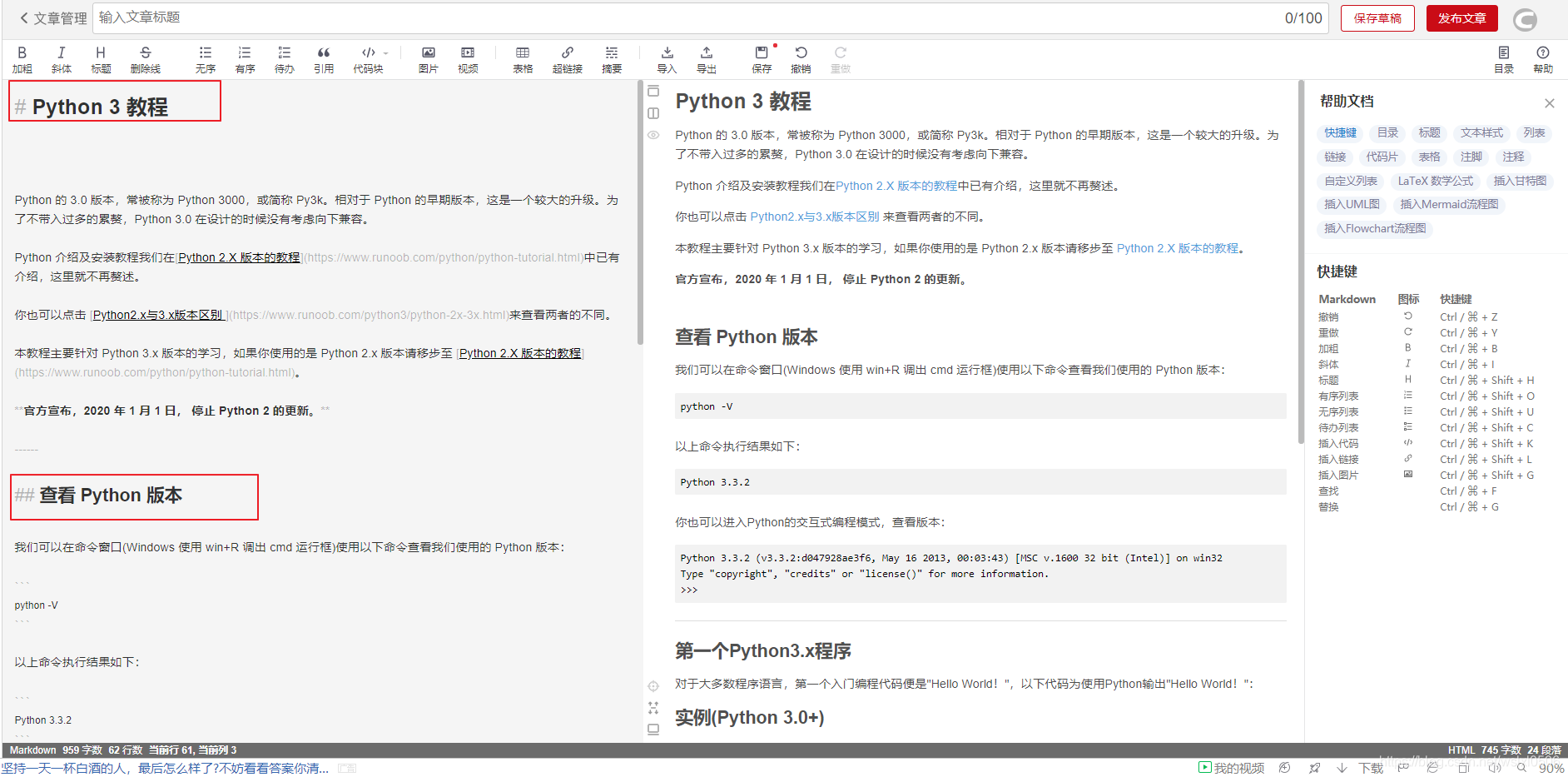This screenshot has height=777, width=1568.
Task: Select the 快捷键 help tab
Action: point(1340,132)
